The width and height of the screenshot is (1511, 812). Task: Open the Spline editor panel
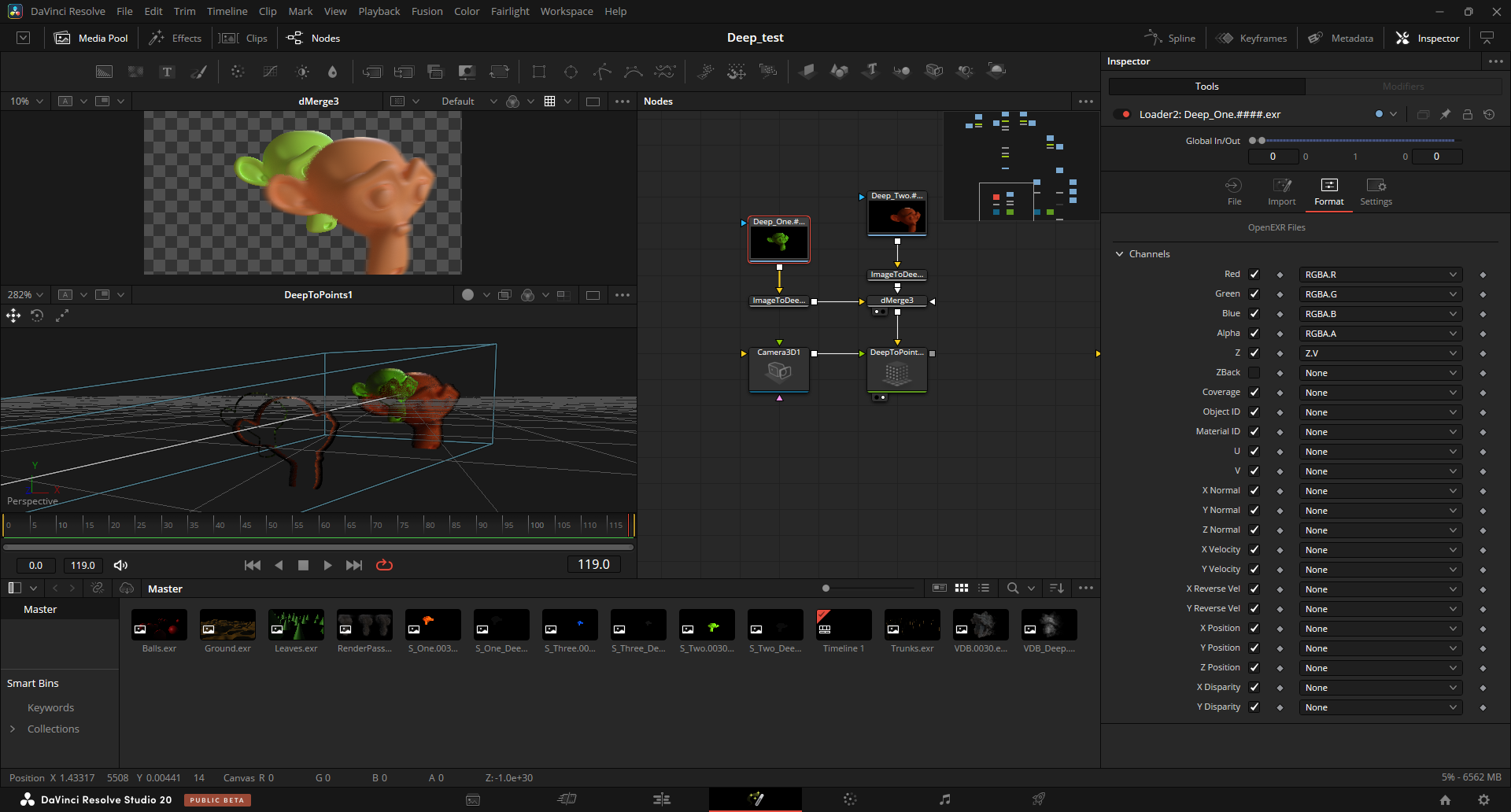coord(1170,38)
